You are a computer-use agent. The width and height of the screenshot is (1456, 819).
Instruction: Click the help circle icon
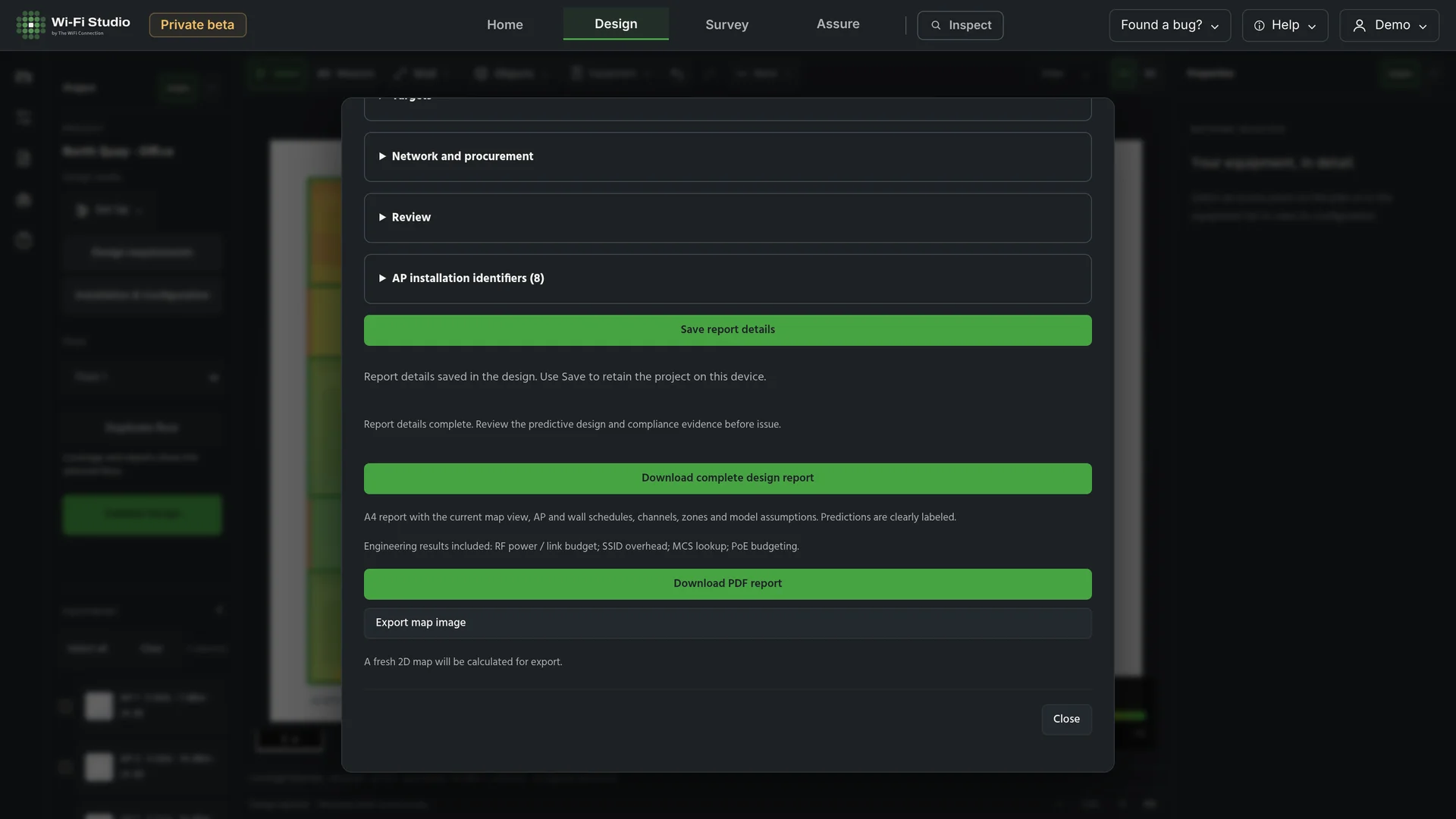(1259, 26)
